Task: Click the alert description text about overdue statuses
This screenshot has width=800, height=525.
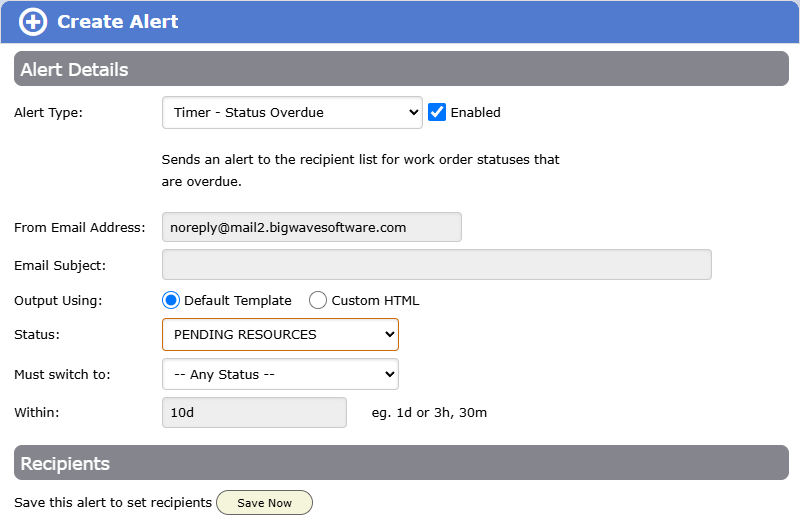Action: (360, 170)
